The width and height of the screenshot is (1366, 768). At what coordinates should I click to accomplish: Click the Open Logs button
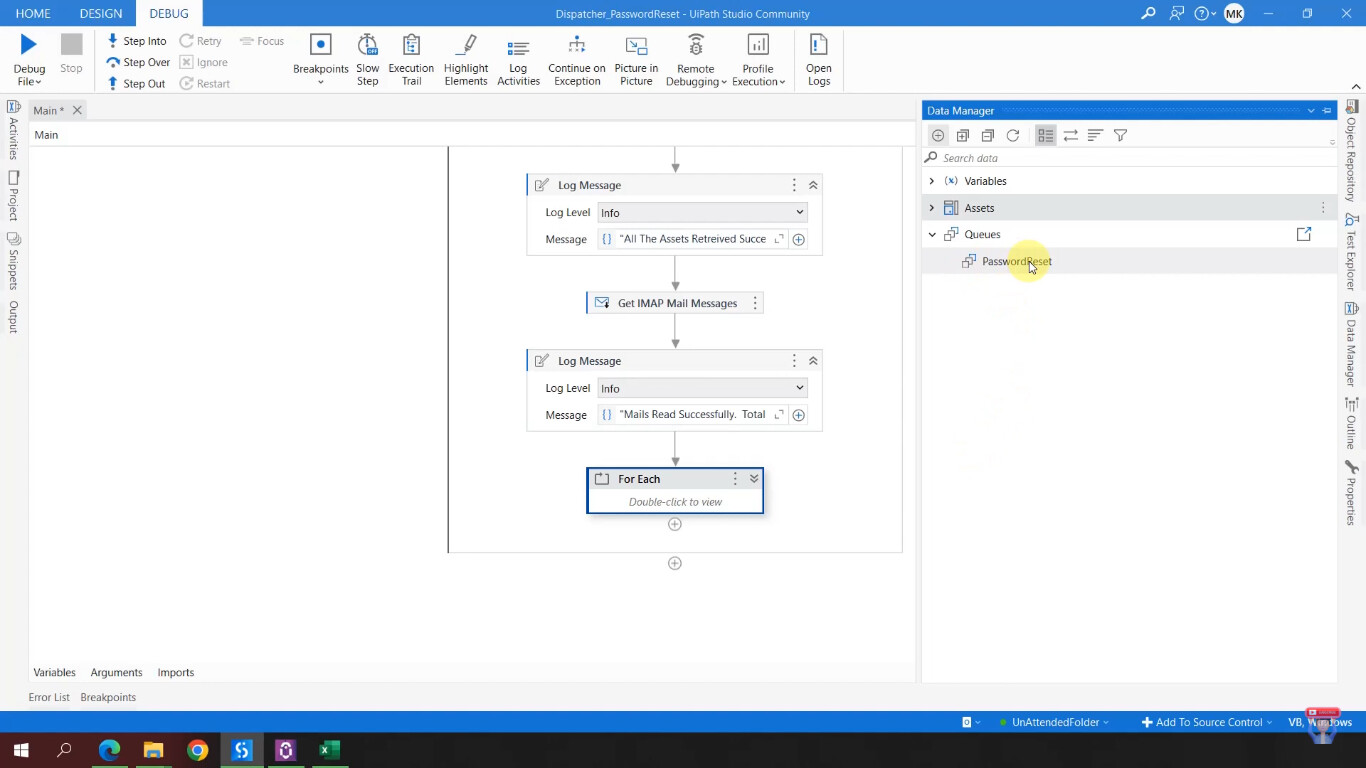818,58
